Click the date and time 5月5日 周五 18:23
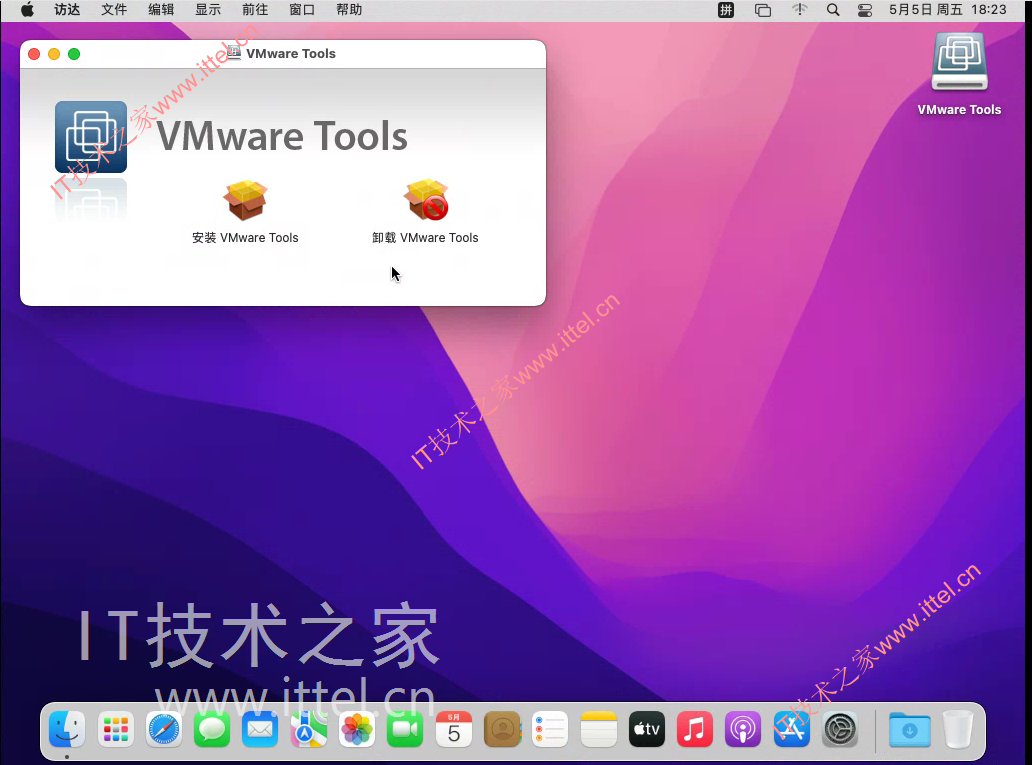 (x=948, y=10)
